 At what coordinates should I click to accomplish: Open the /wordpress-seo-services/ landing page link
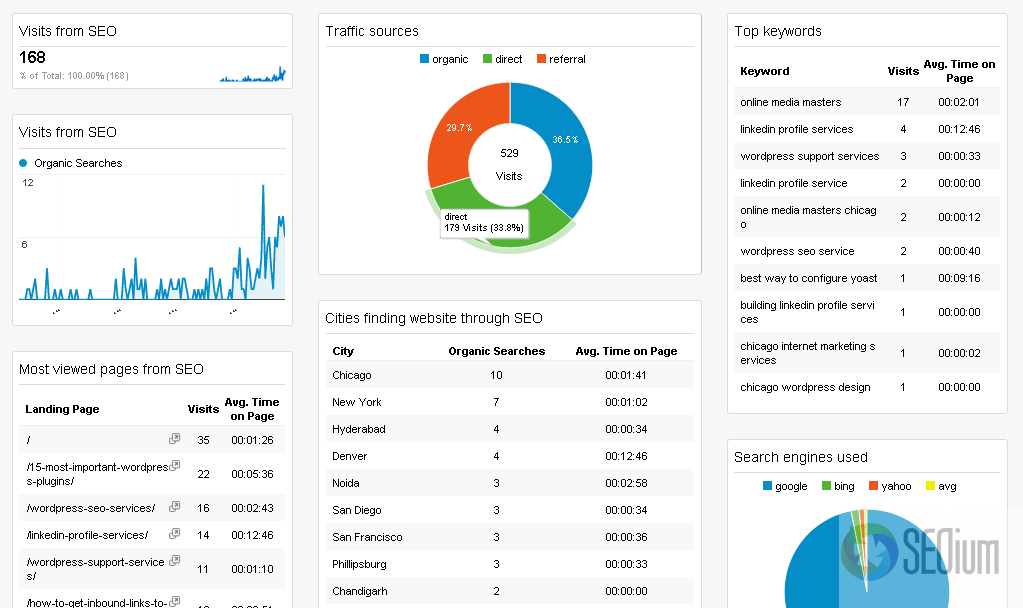[x=91, y=508]
